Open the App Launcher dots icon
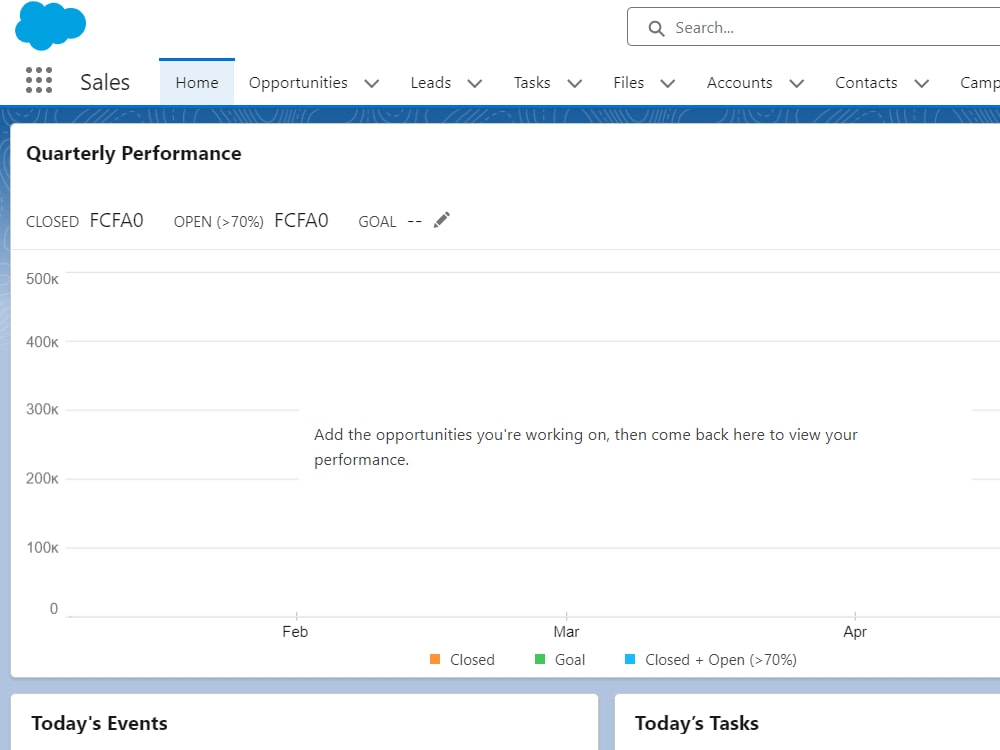 [x=39, y=80]
